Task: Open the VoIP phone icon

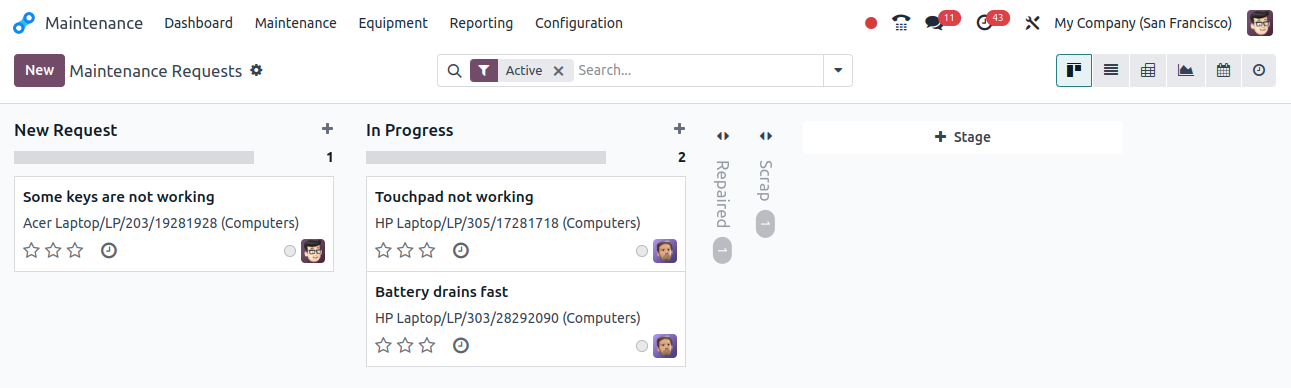Action: point(902,23)
